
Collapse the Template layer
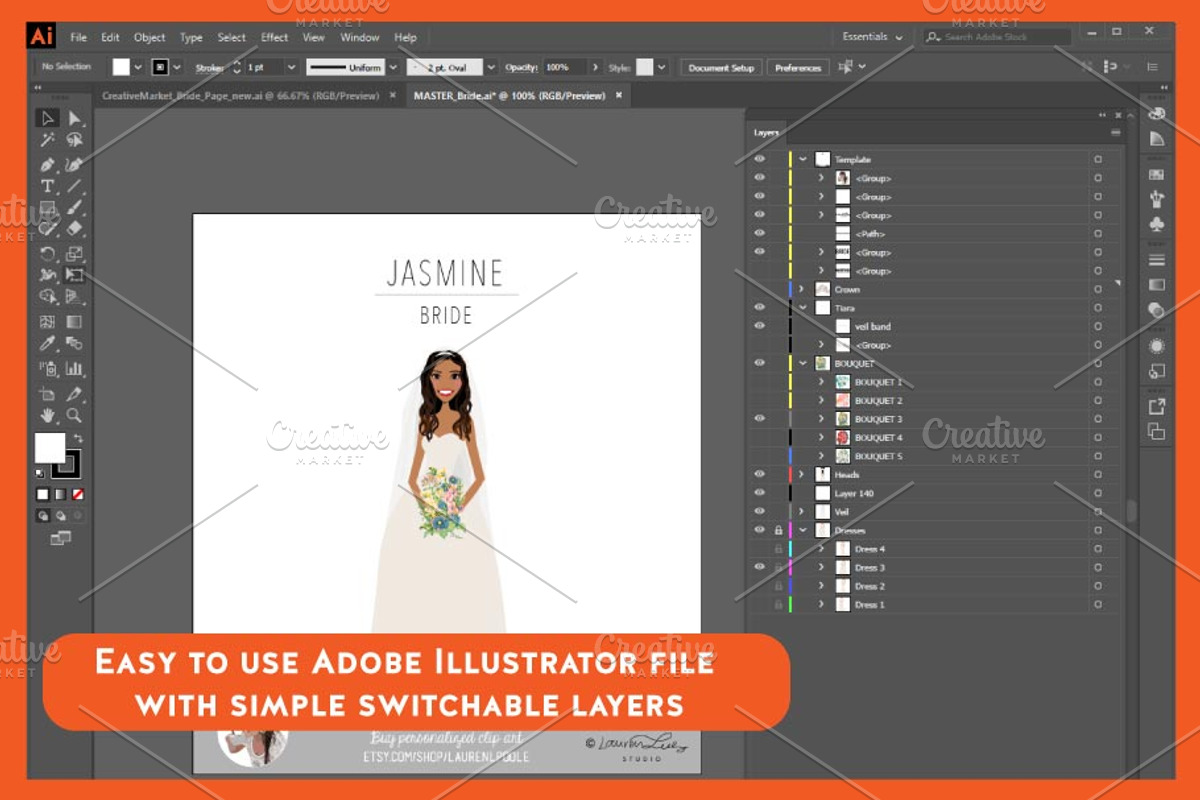(x=802, y=159)
